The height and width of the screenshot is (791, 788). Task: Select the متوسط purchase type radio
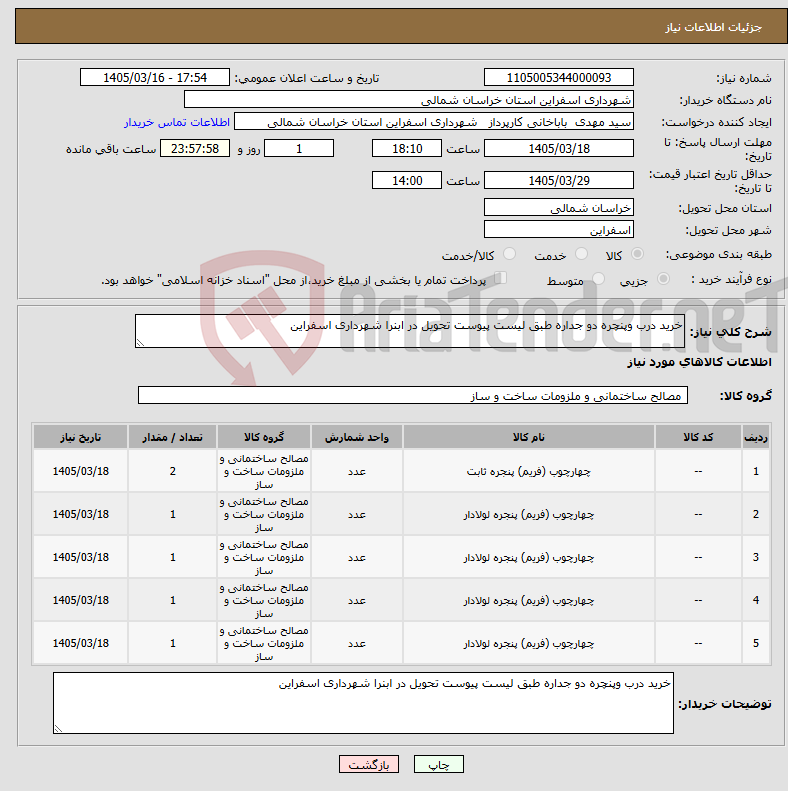click(x=598, y=278)
